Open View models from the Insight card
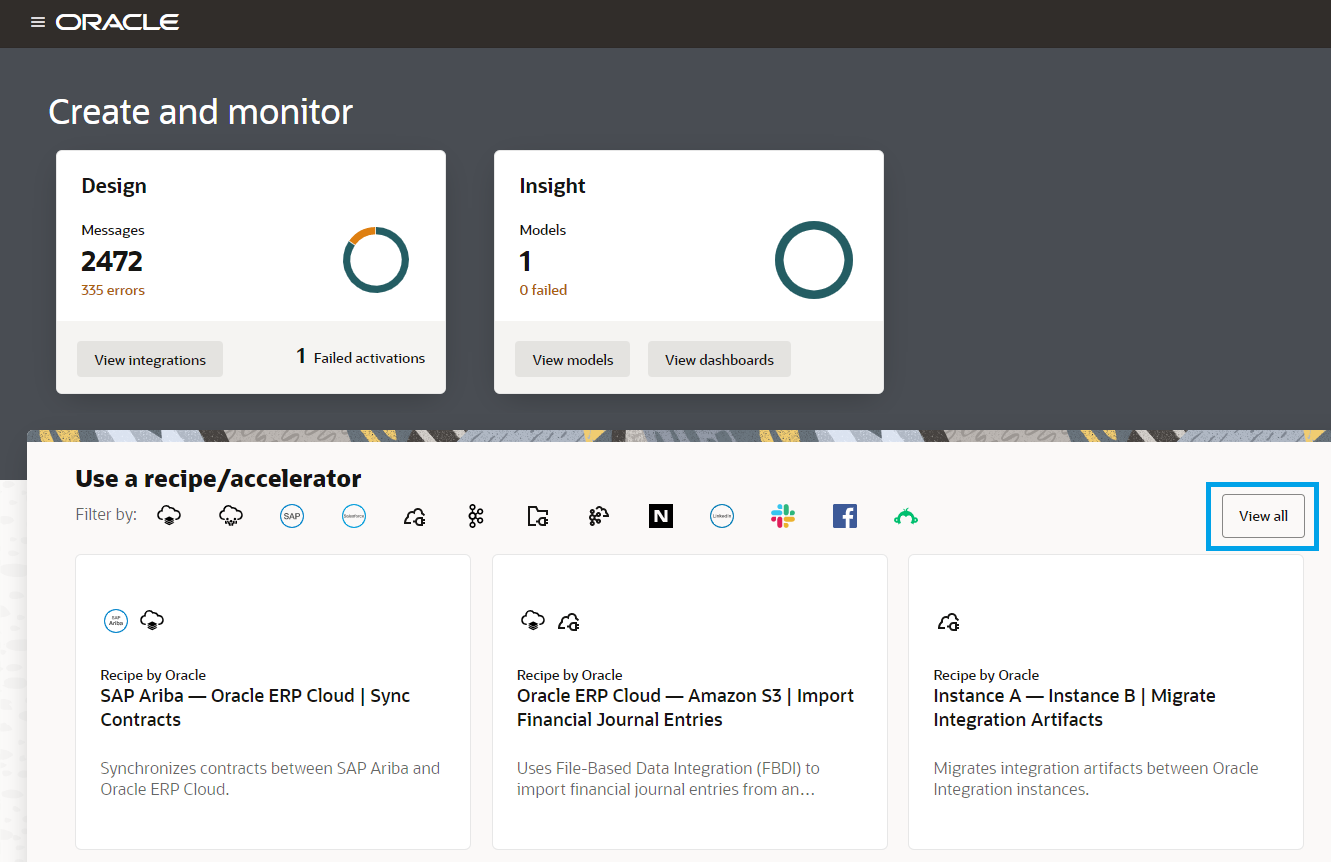This screenshot has width=1331, height=862. (x=572, y=358)
